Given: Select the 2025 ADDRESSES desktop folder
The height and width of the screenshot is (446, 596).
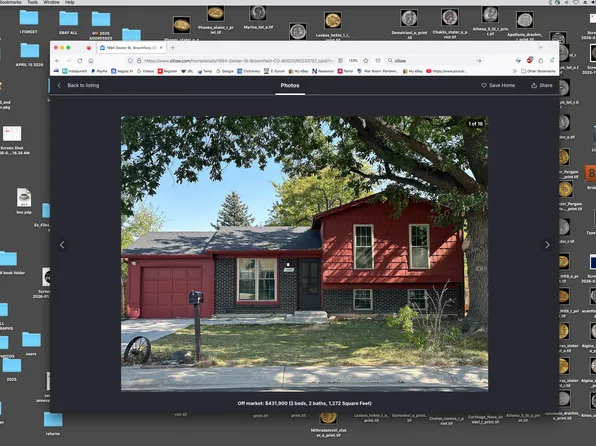Looking at the screenshot, I should [101, 25].
